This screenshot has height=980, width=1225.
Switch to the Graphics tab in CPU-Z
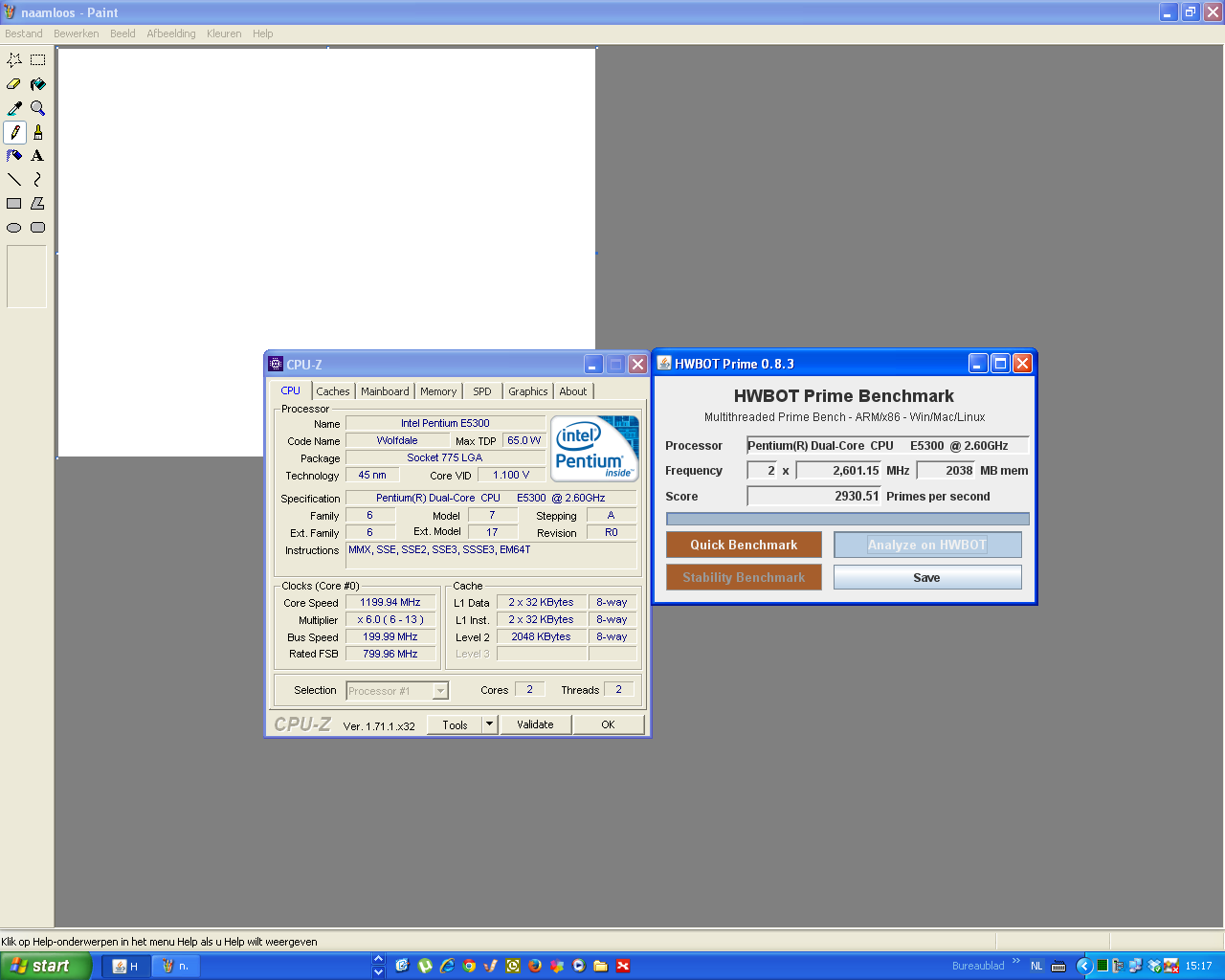pyautogui.click(x=528, y=391)
